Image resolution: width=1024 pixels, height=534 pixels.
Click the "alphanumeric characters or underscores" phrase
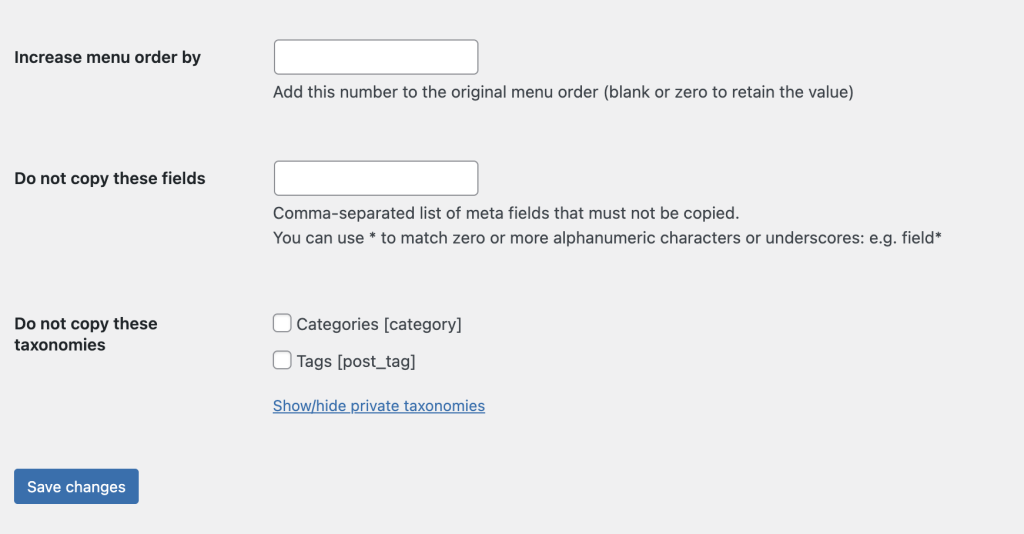[706, 239]
